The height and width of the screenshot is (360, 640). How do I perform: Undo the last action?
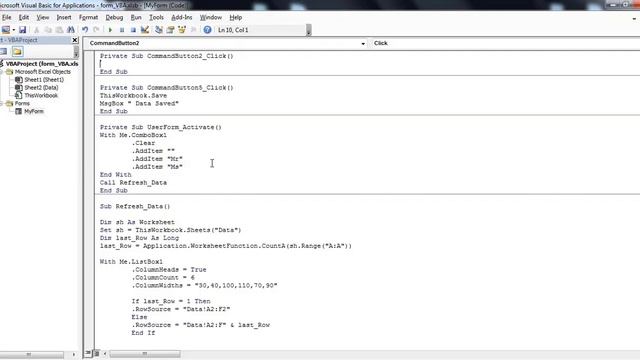[x=85, y=30]
